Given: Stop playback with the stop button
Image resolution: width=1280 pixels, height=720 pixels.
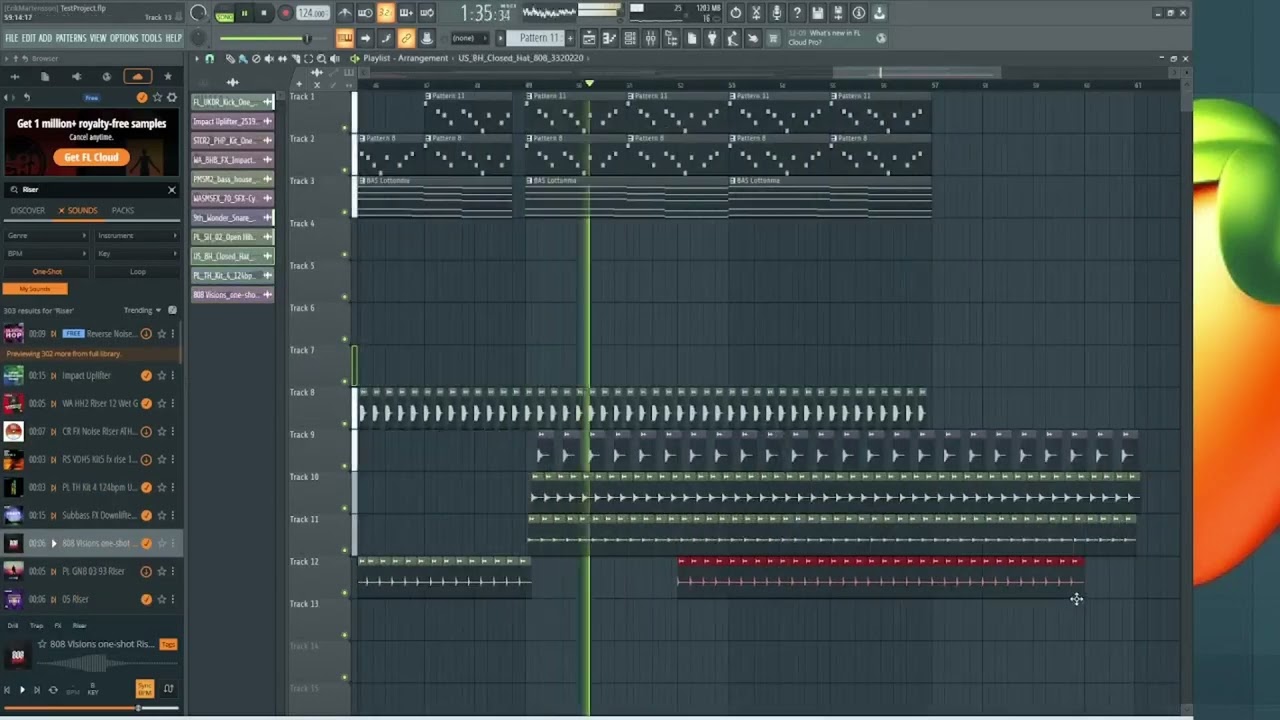Looking at the screenshot, I should click(264, 13).
